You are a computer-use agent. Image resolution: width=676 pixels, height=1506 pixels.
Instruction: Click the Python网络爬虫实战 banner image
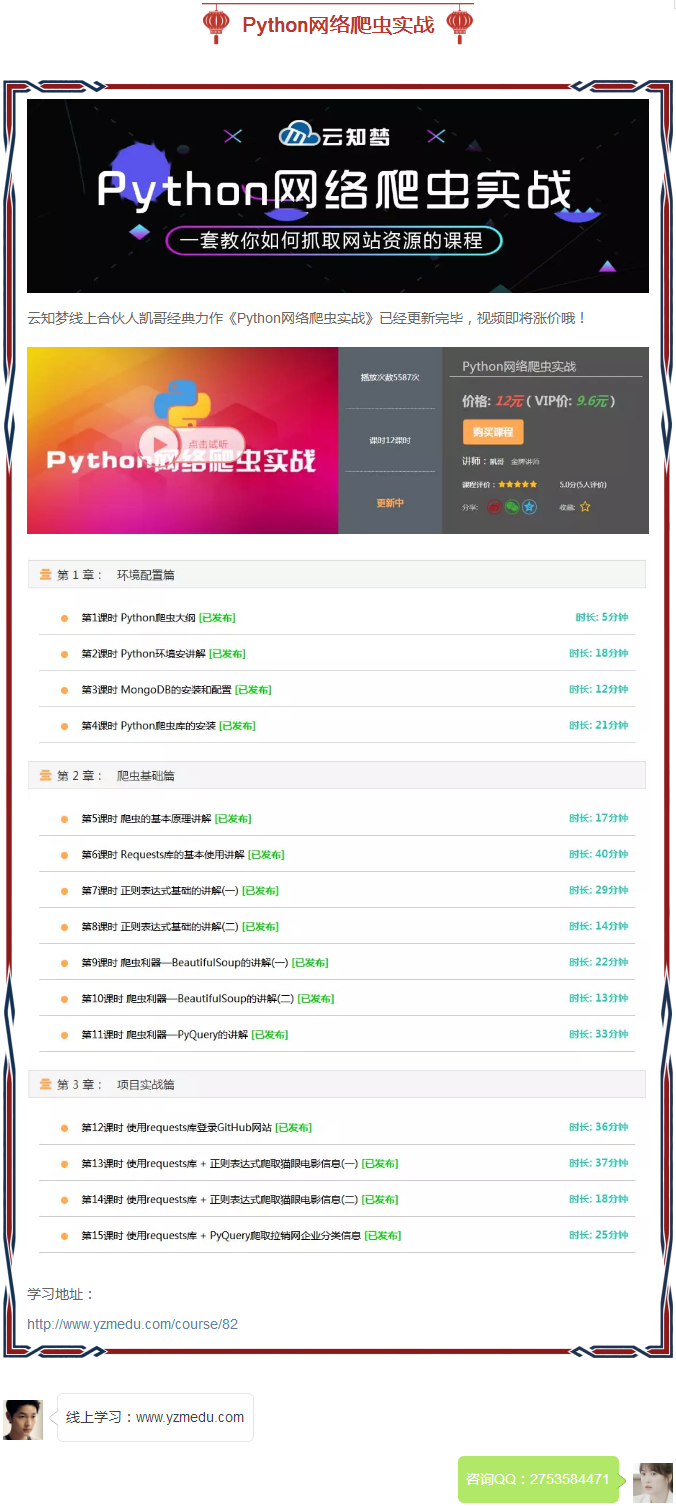click(x=338, y=195)
